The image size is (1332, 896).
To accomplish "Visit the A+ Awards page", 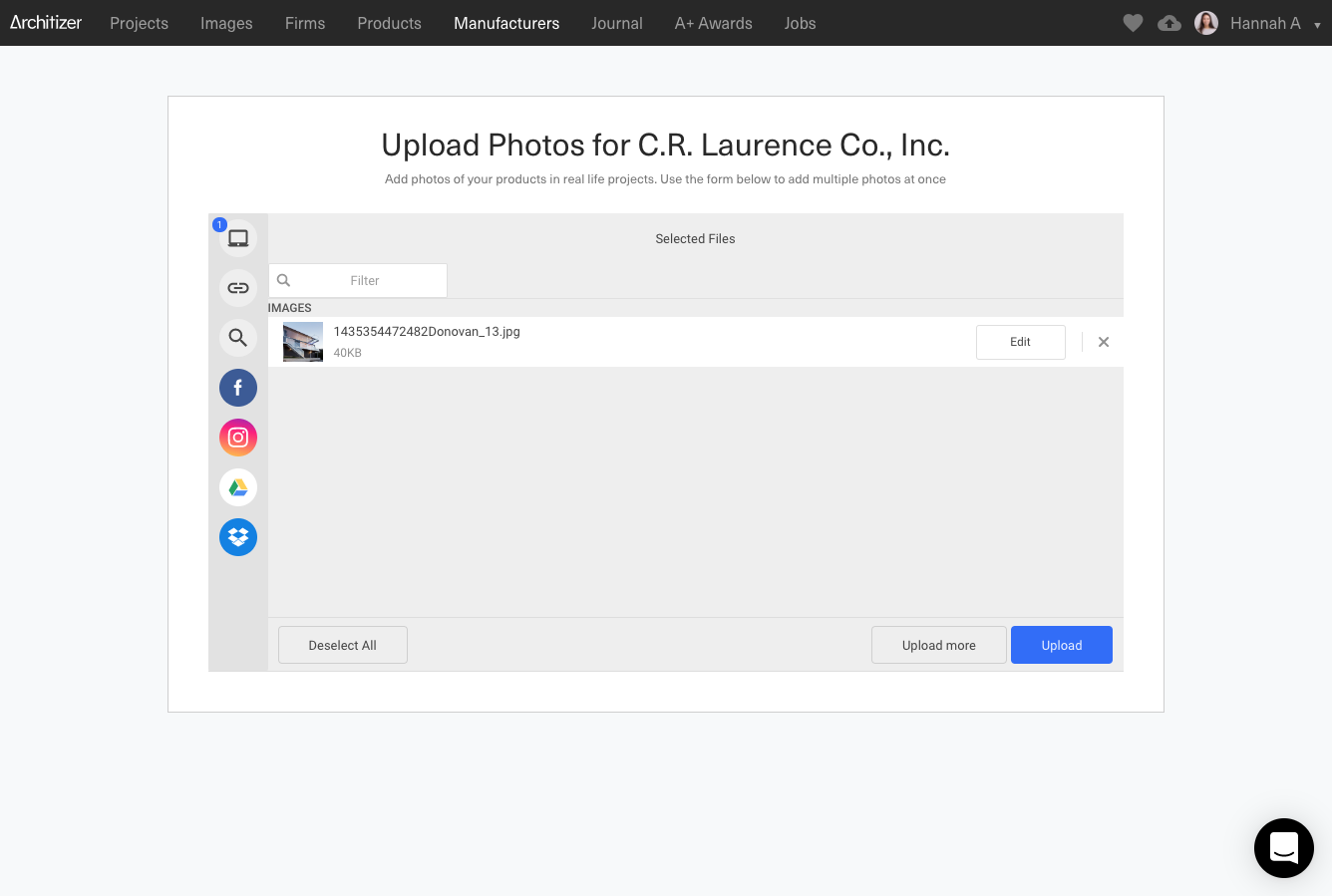I will point(714,23).
